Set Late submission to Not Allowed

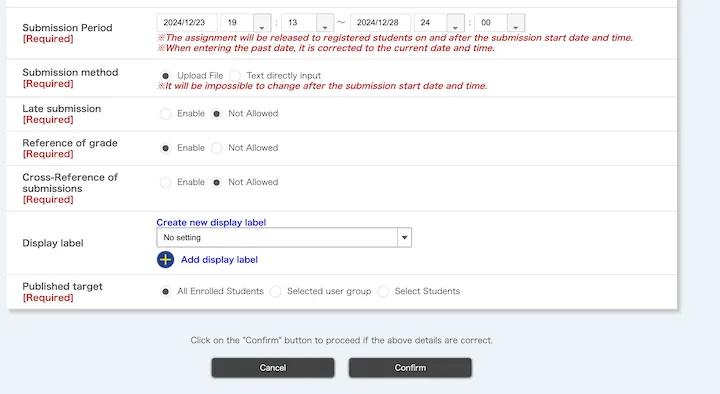coord(216,113)
